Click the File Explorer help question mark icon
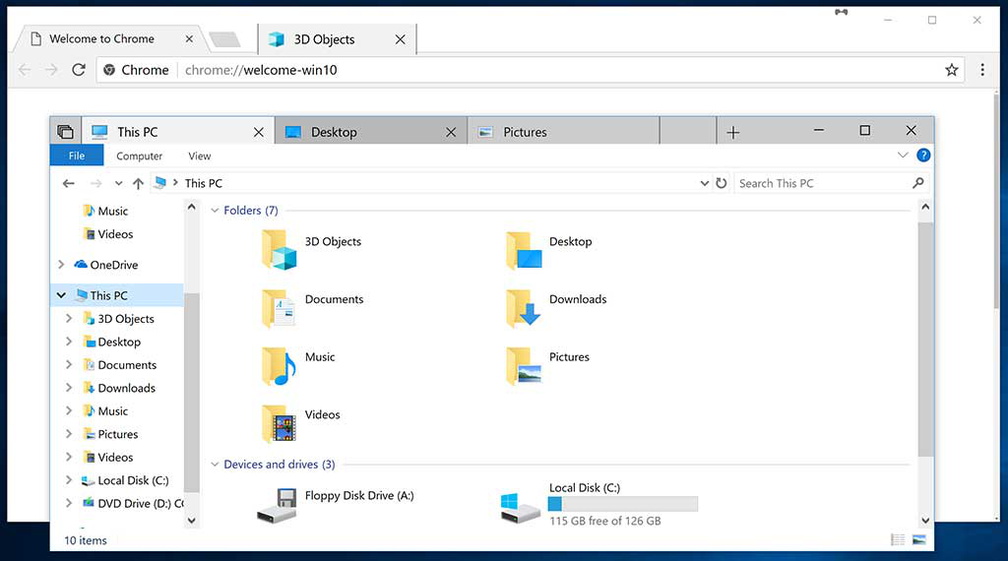 click(923, 156)
